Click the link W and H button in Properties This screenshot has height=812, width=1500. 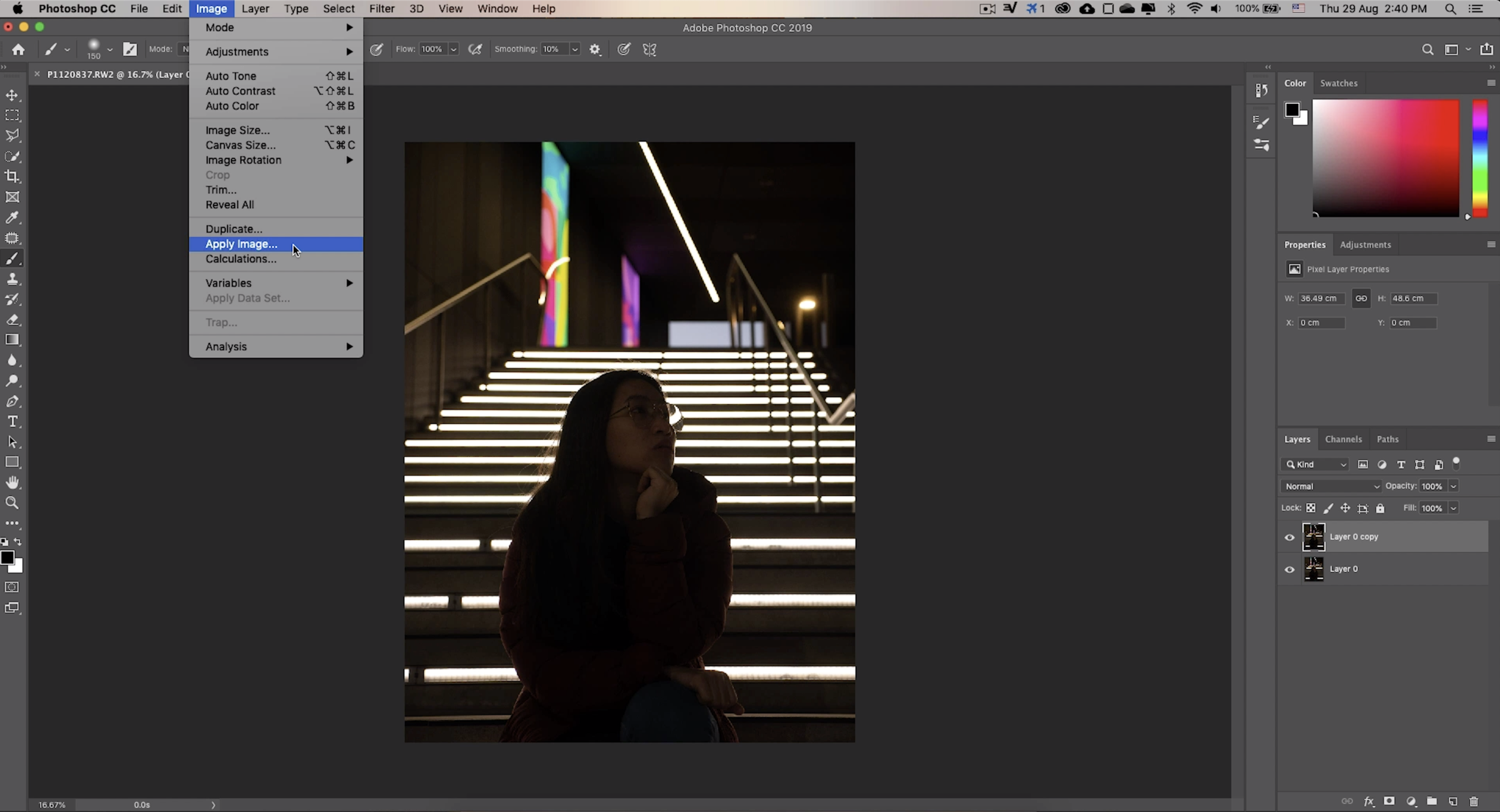pos(1361,298)
